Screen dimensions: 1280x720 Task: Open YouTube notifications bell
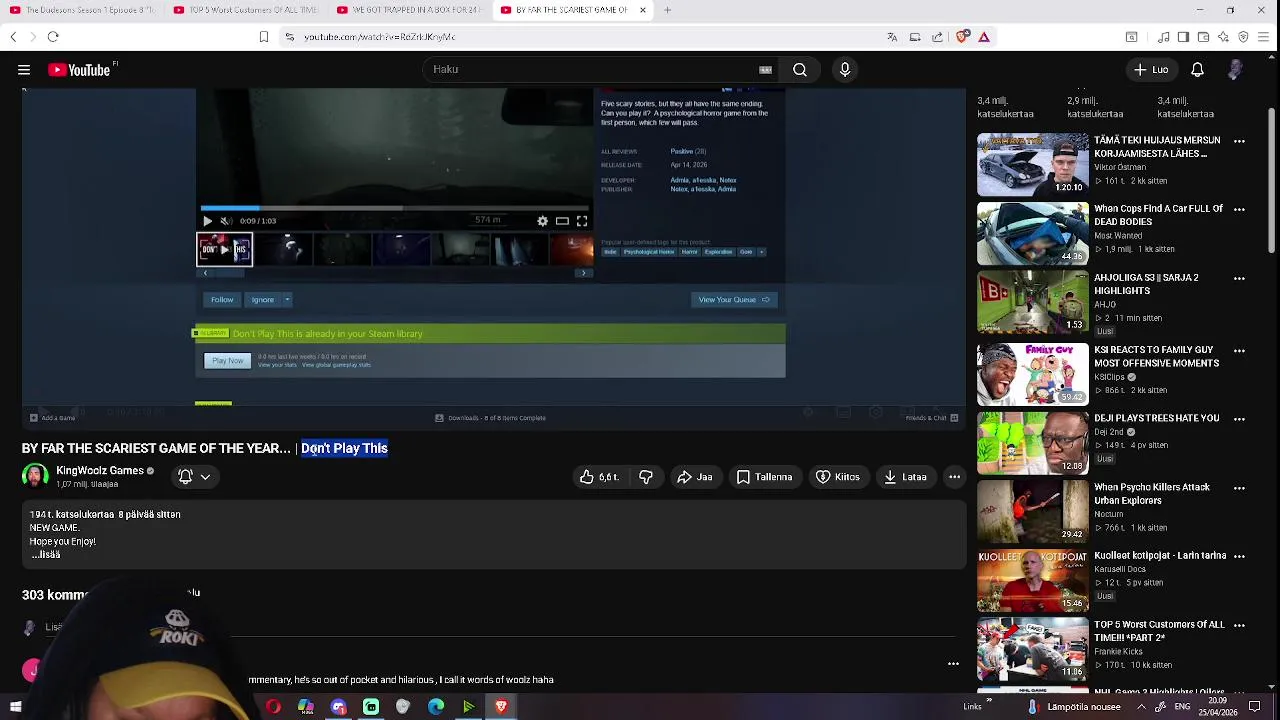tap(1197, 70)
